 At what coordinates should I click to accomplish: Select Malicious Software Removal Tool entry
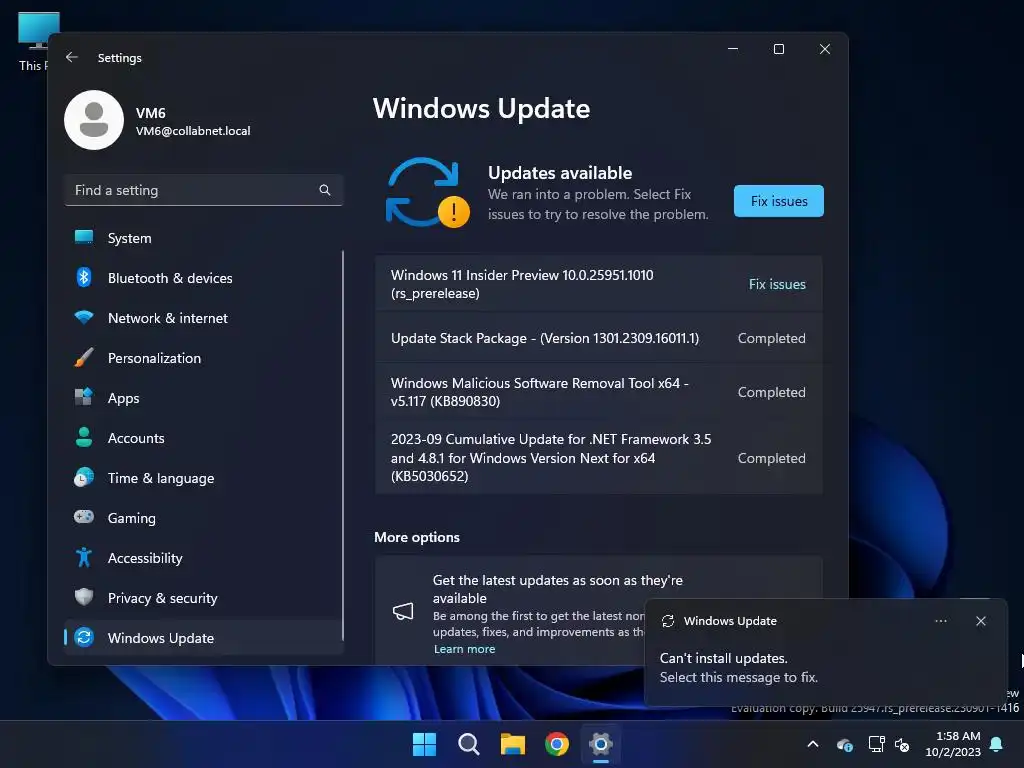point(598,392)
